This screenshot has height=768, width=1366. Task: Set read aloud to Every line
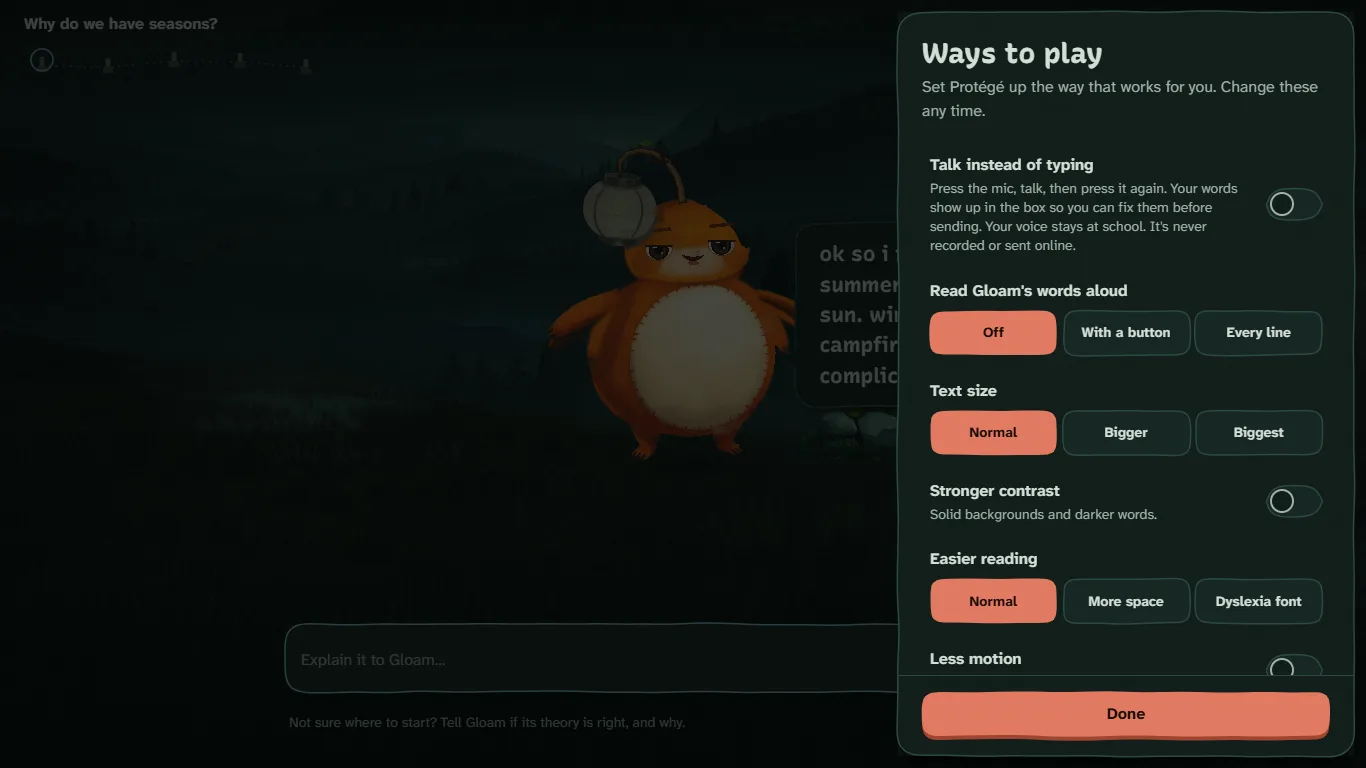coord(1258,332)
